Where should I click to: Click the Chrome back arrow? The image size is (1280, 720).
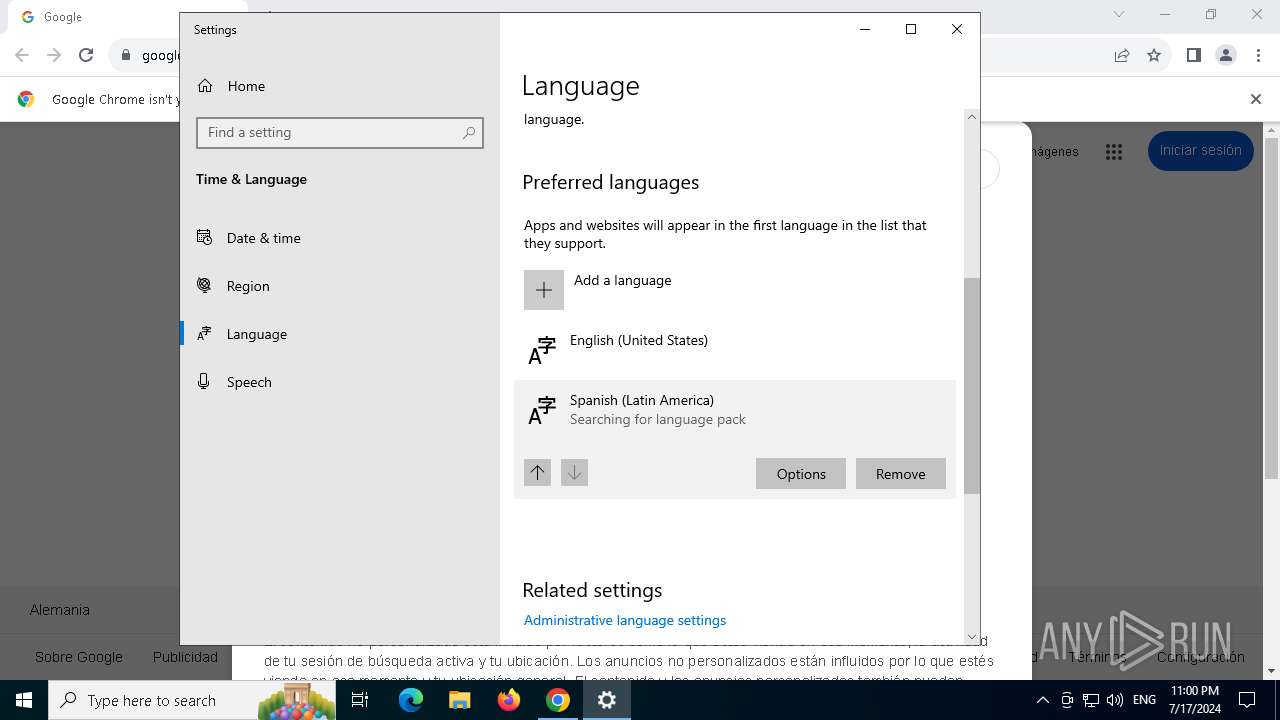(x=22, y=56)
